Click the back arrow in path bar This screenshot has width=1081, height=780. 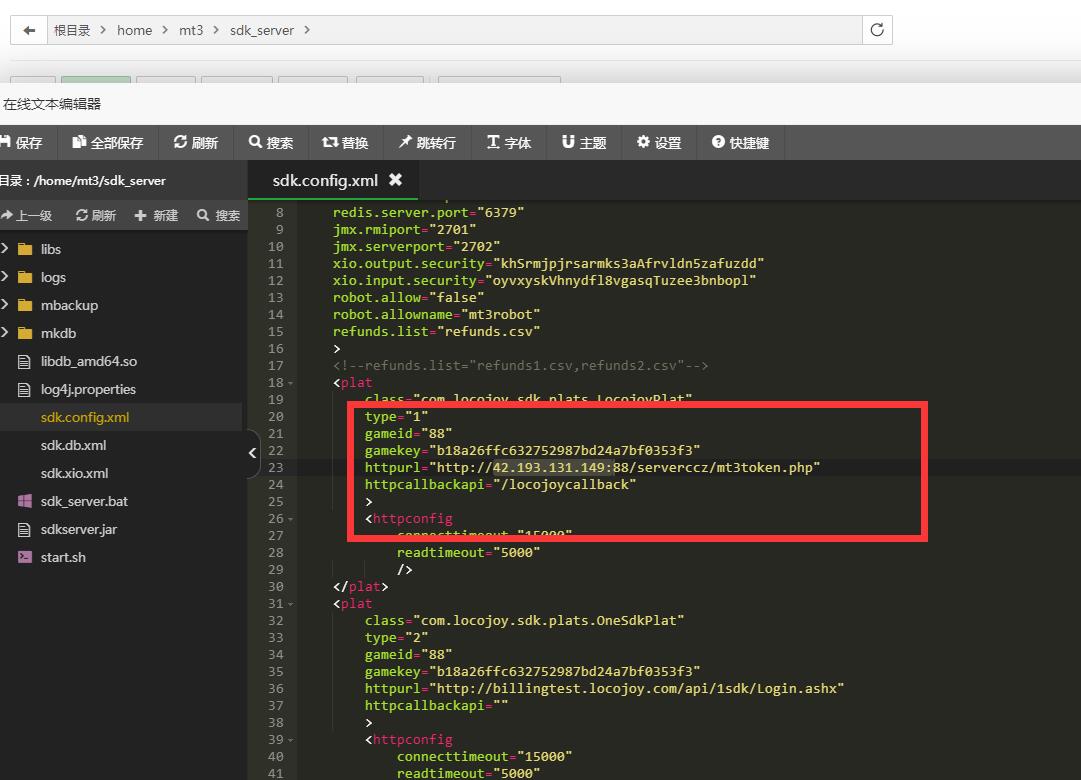(29, 30)
